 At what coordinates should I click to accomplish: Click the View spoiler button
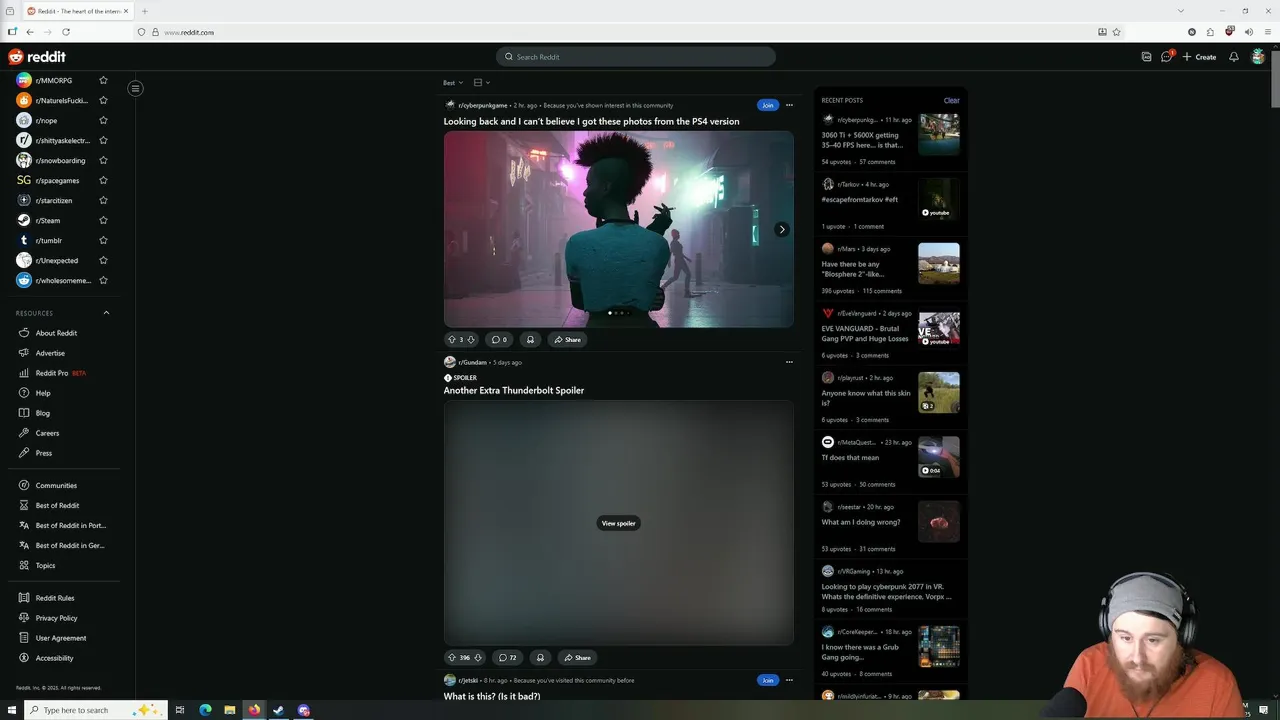[x=618, y=523]
